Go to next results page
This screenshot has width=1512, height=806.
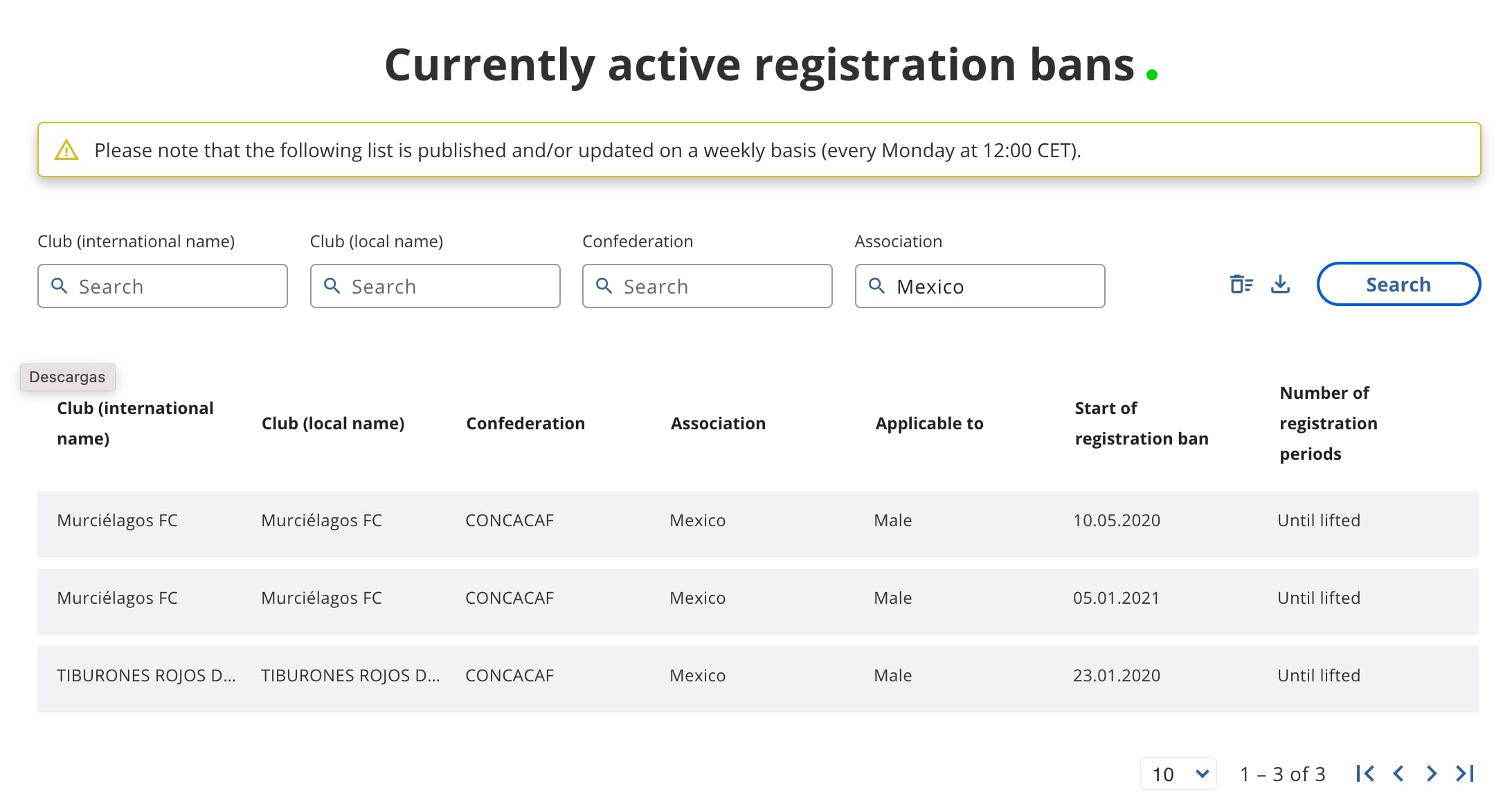point(1431,773)
